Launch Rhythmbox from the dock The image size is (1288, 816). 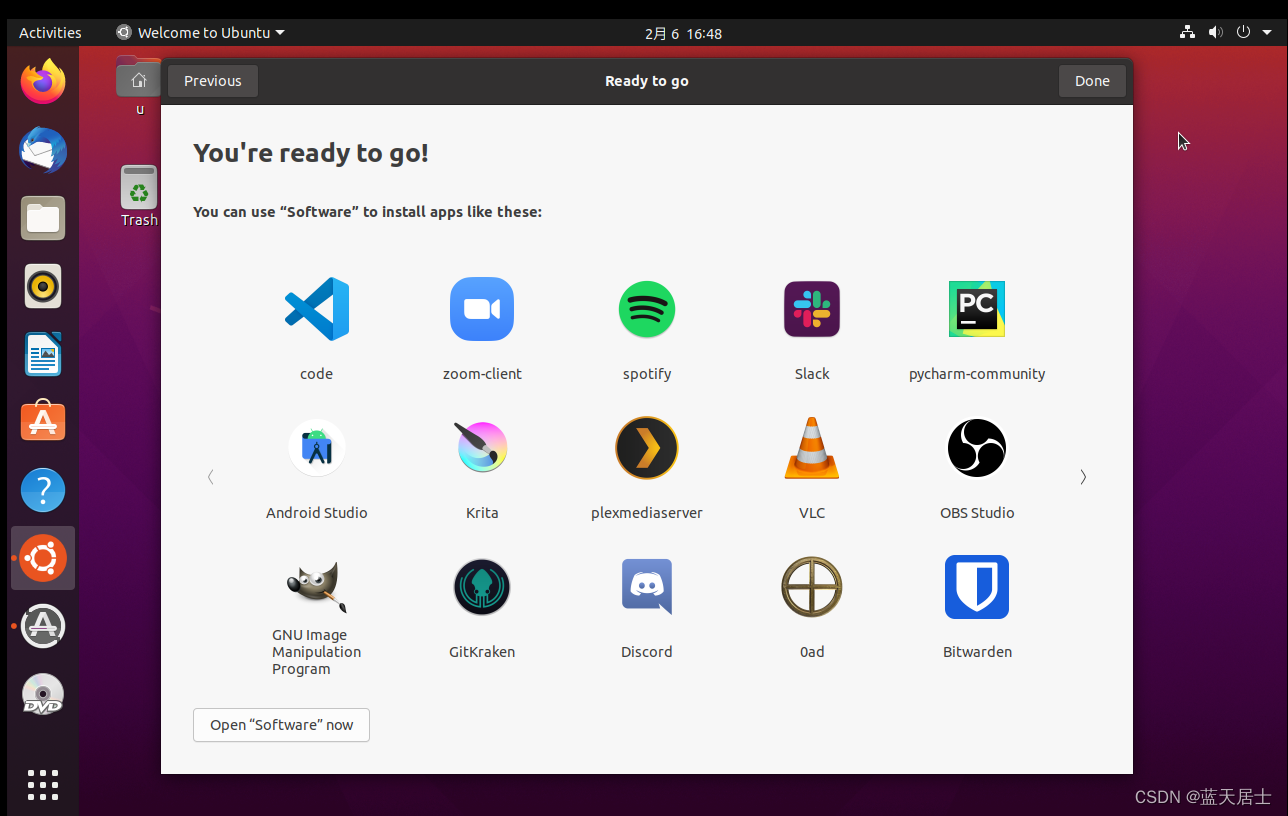click(x=43, y=287)
